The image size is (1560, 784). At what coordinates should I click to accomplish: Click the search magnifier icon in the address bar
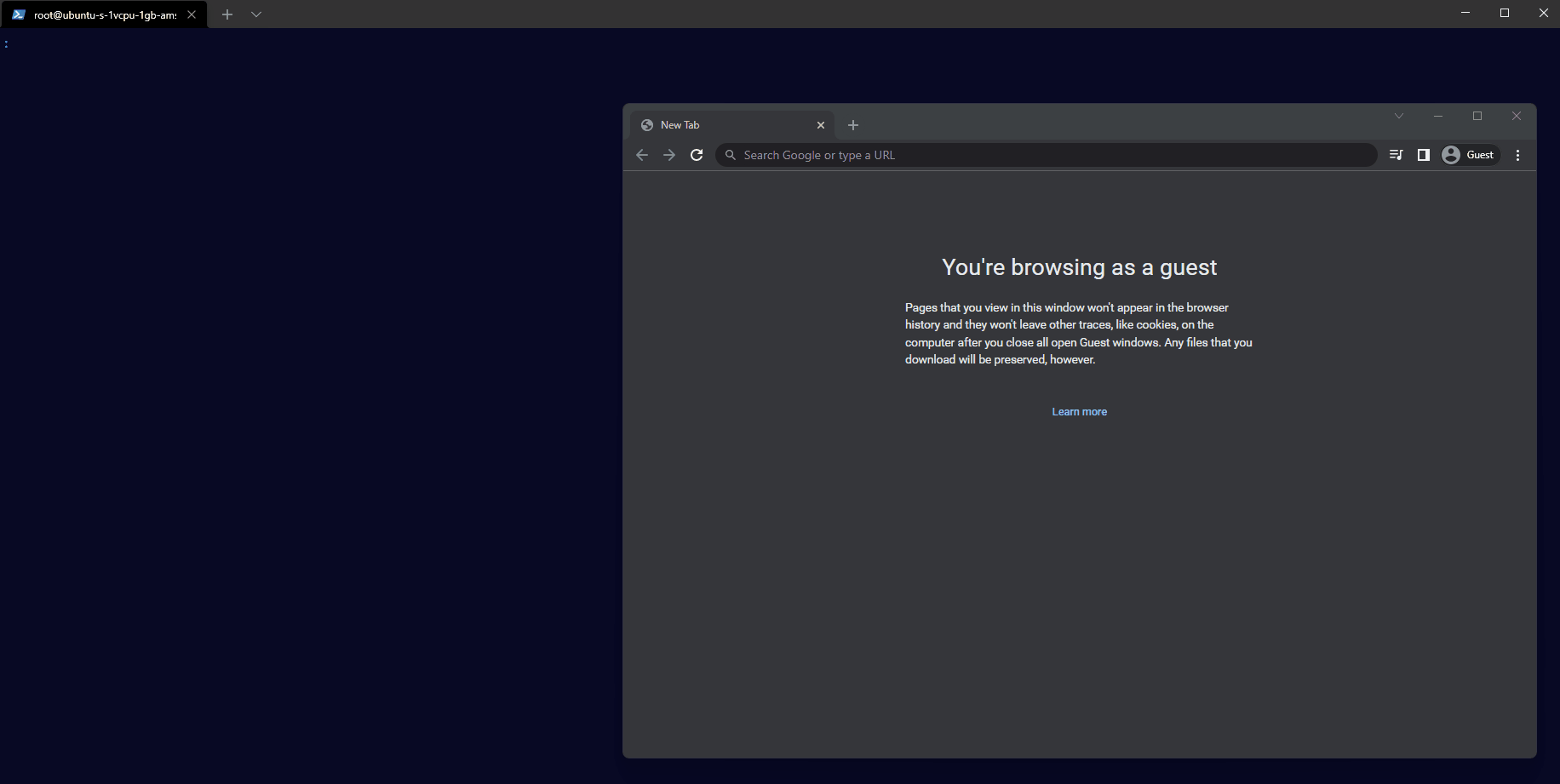click(x=731, y=154)
